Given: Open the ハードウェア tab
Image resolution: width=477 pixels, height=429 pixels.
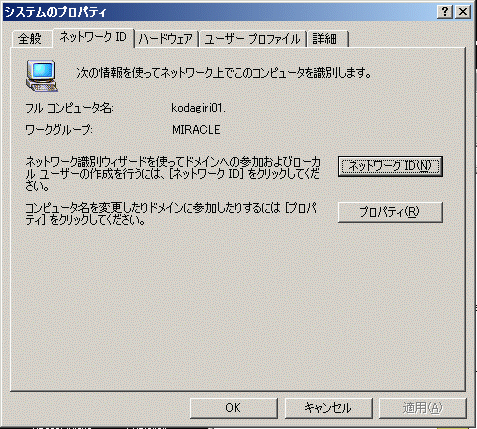Looking at the screenshot, I should pos(166,39).
